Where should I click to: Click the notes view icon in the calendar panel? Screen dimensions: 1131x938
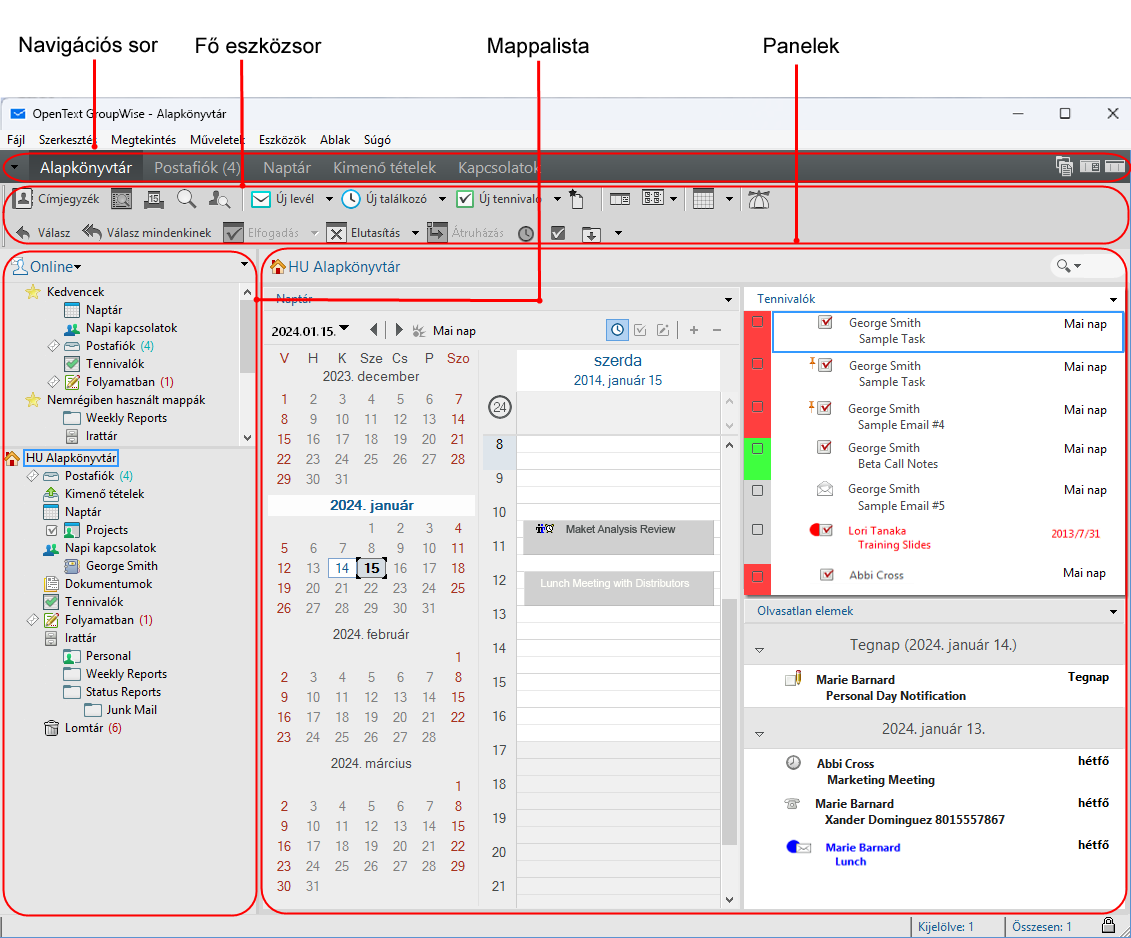coord(663,330)
